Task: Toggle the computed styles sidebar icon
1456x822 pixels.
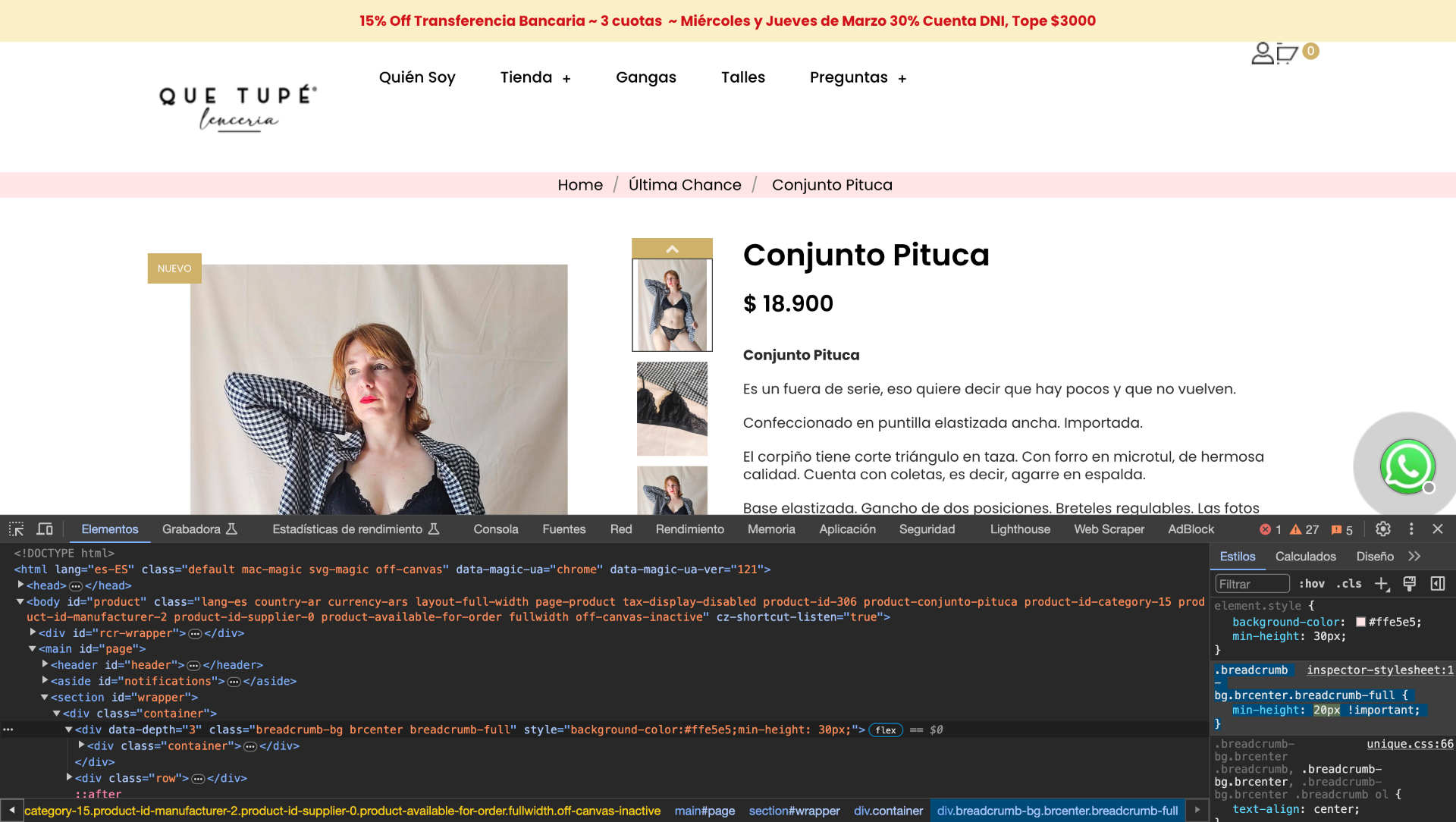Action: pyautogui.click(x=1438, y=584)
